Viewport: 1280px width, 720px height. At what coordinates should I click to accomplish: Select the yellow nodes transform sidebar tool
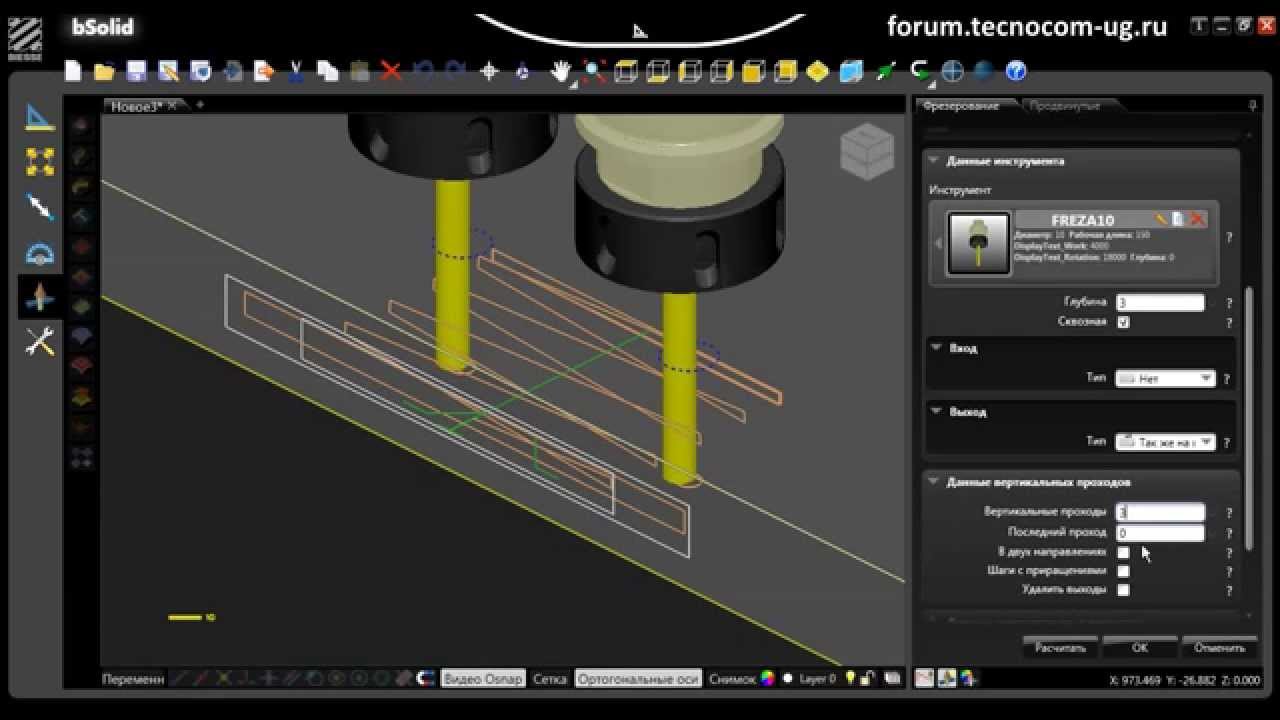(x=40, y=162)
